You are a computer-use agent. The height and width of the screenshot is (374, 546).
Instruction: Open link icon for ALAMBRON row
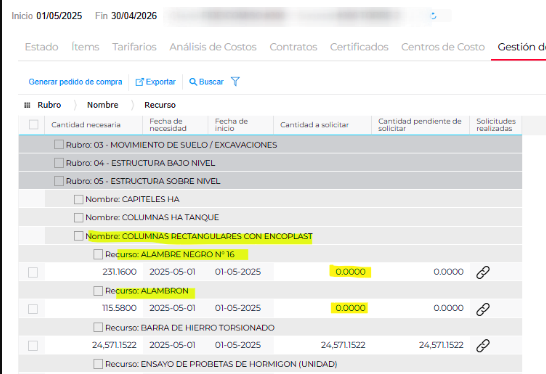point(483,309)
